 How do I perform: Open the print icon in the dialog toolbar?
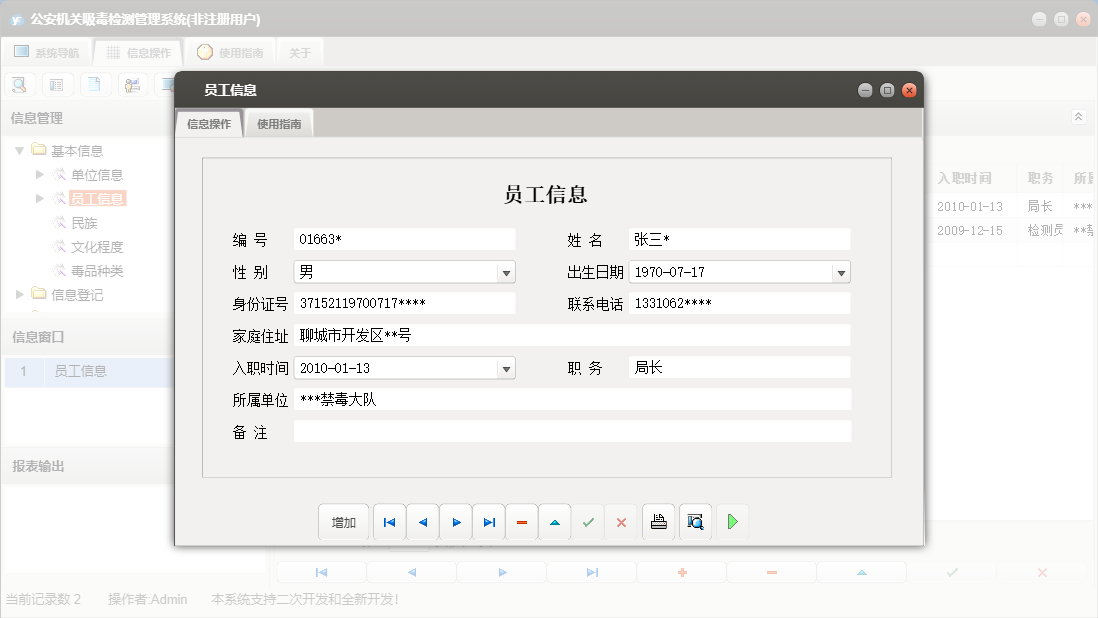(658, 521)
